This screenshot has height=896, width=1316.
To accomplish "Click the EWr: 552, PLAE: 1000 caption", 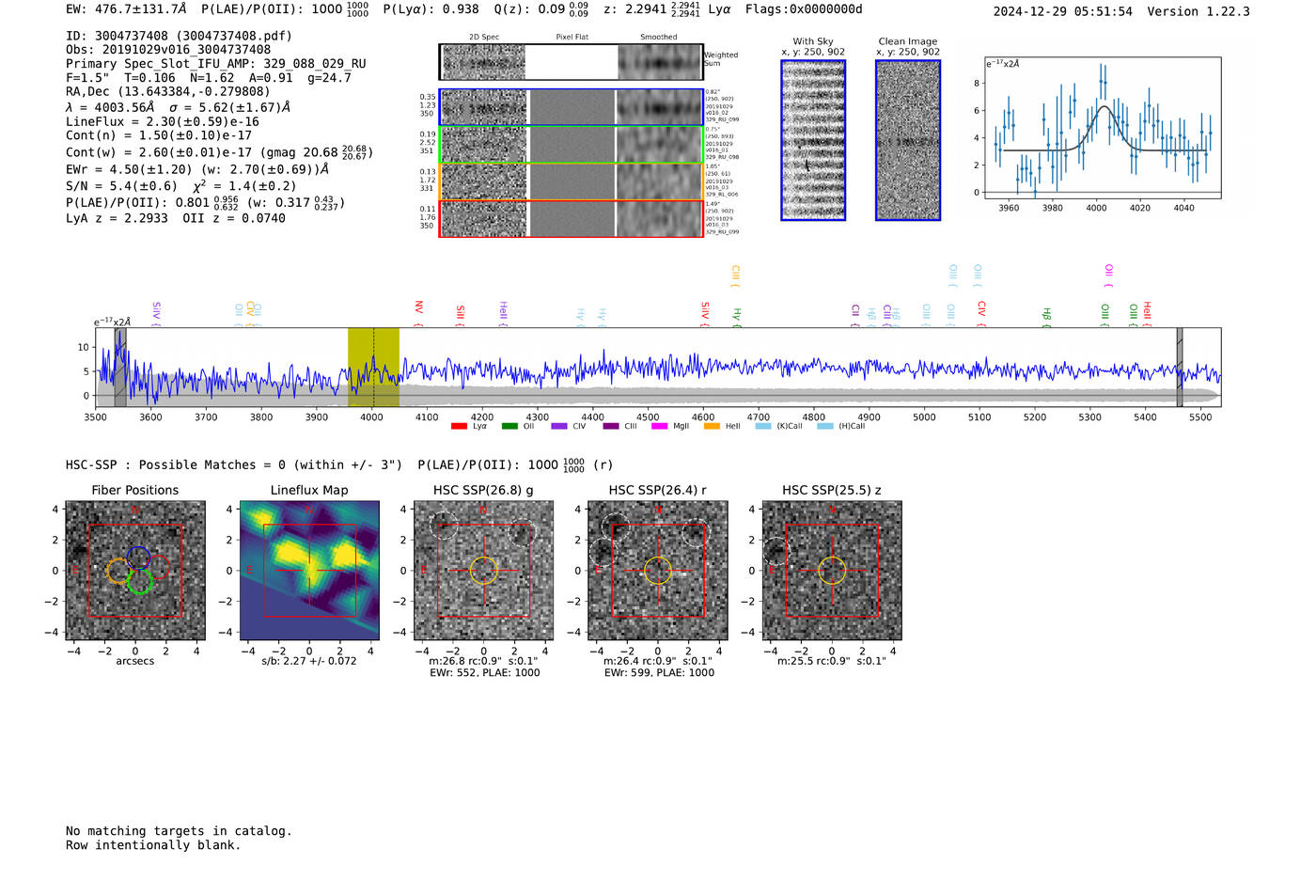I will pyautogui.click(x=484, y=673).
